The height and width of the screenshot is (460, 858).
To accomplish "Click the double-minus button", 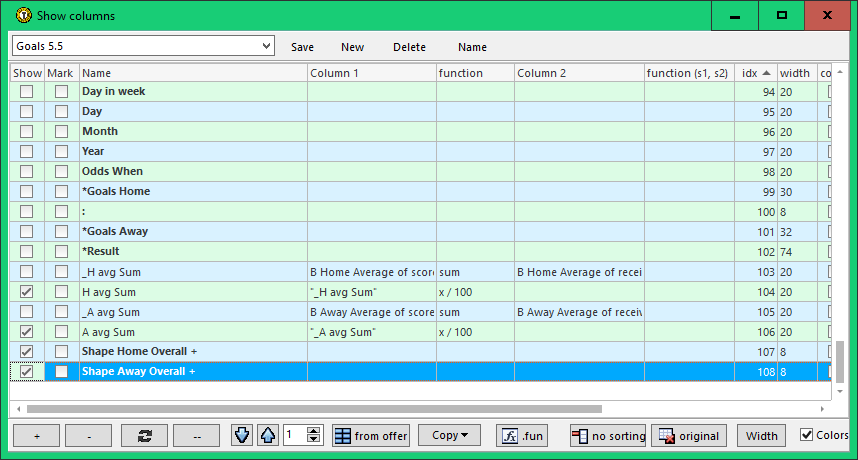I will 196,436.
